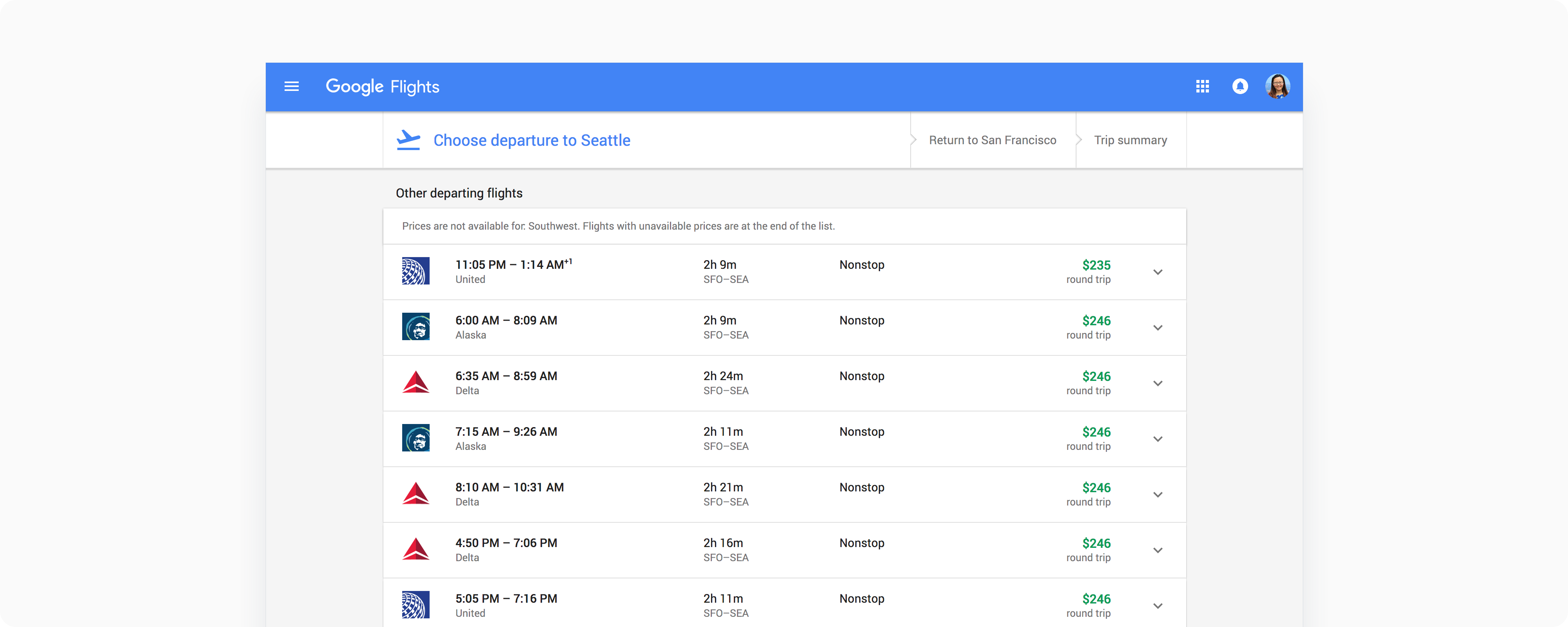The width and height of the screenshot is (1568, 627).
Task: Click the Delta logo on 4:50 PM flight
Action: pyautogui.click(x=416, y=549)
